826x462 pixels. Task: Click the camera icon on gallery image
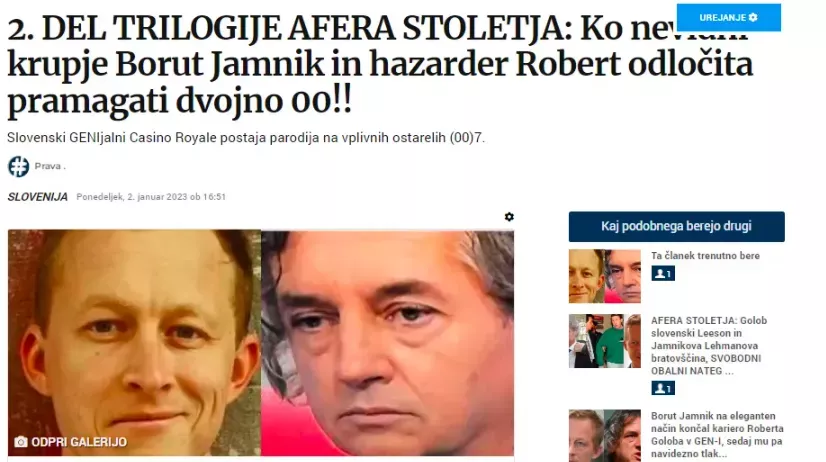21,441
